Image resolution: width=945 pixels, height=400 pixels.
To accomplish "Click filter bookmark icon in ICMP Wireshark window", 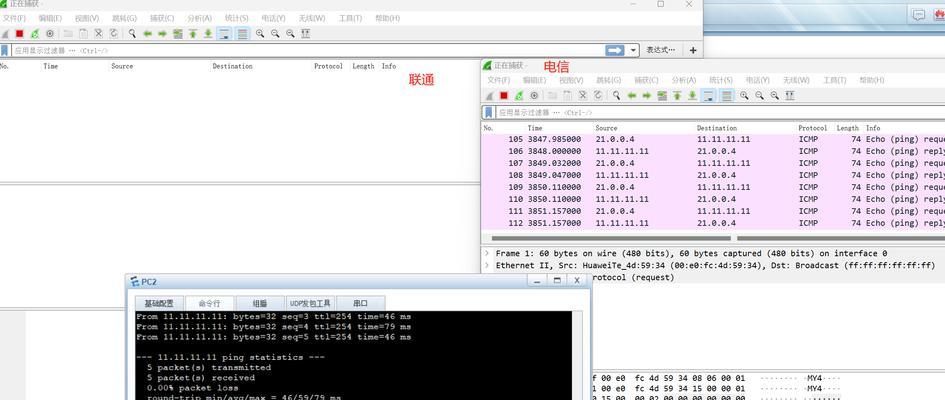I will click(x=489, y=113).
